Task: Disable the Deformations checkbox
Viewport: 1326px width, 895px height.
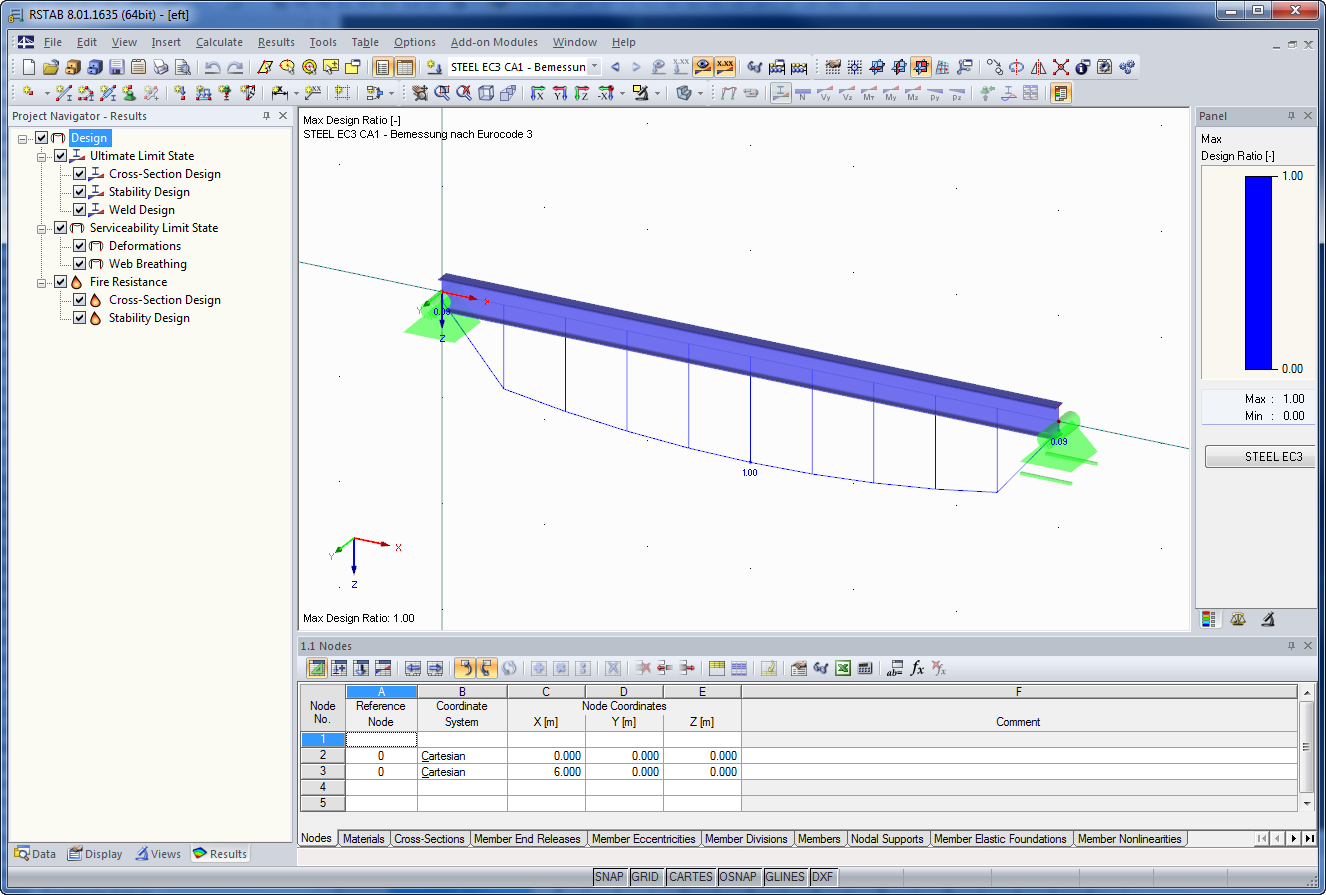Action: click(78, 245)
